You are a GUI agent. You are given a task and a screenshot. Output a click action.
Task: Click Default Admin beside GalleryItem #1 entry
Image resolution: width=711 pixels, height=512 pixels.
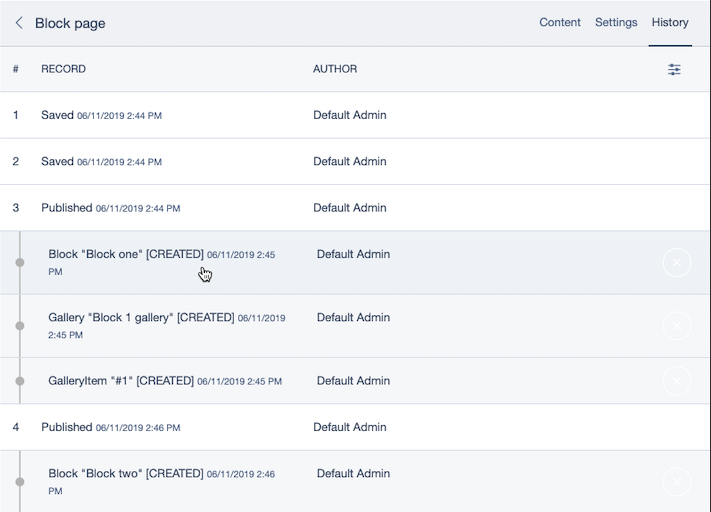tap(353, 380)
